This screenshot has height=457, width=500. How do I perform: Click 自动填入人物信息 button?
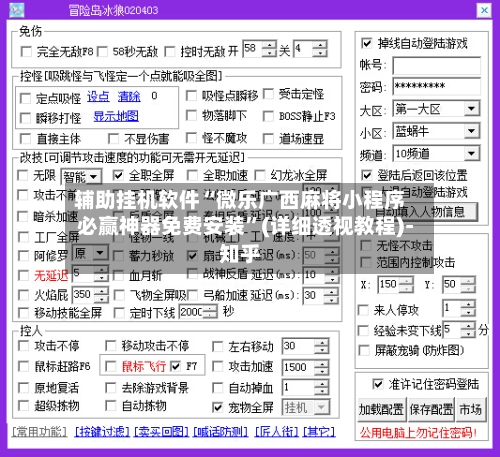[x=420, y=211]
